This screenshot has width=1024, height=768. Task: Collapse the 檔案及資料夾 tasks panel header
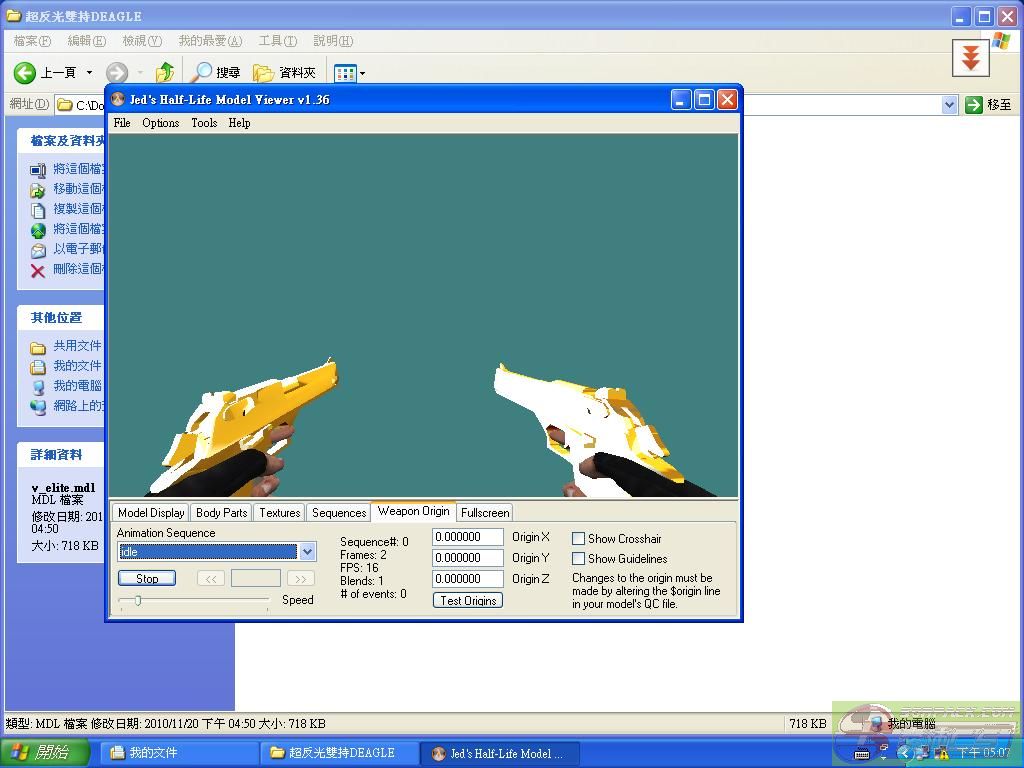coord(60,141)
